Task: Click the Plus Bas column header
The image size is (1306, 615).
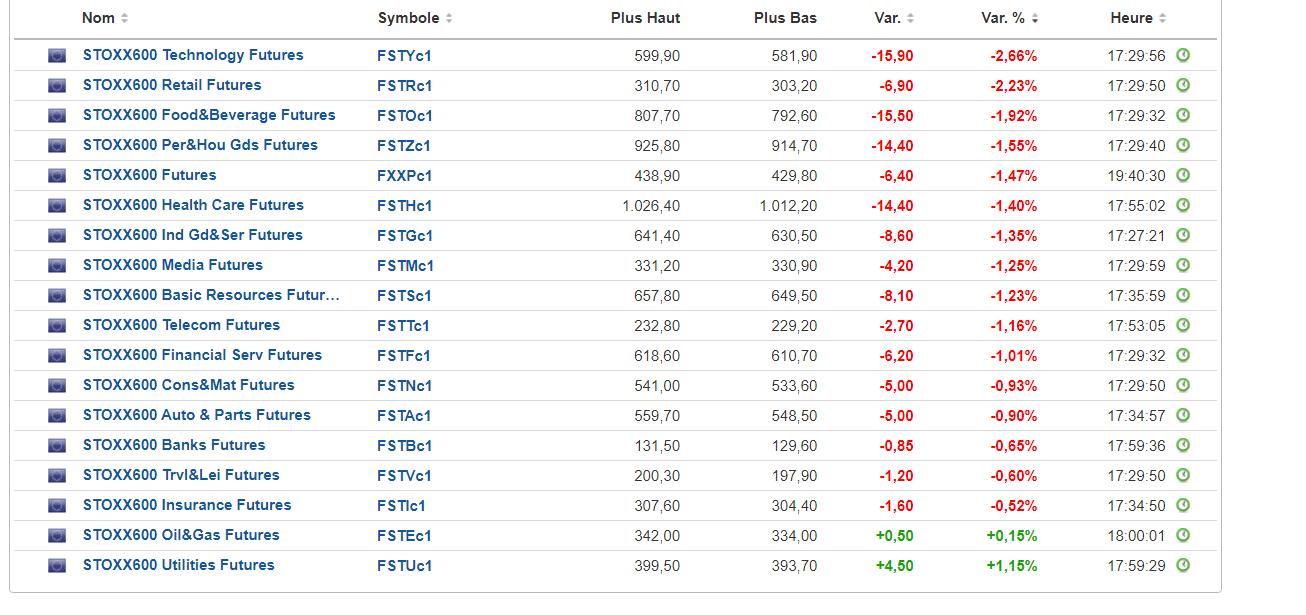Action: pos(785,18)
